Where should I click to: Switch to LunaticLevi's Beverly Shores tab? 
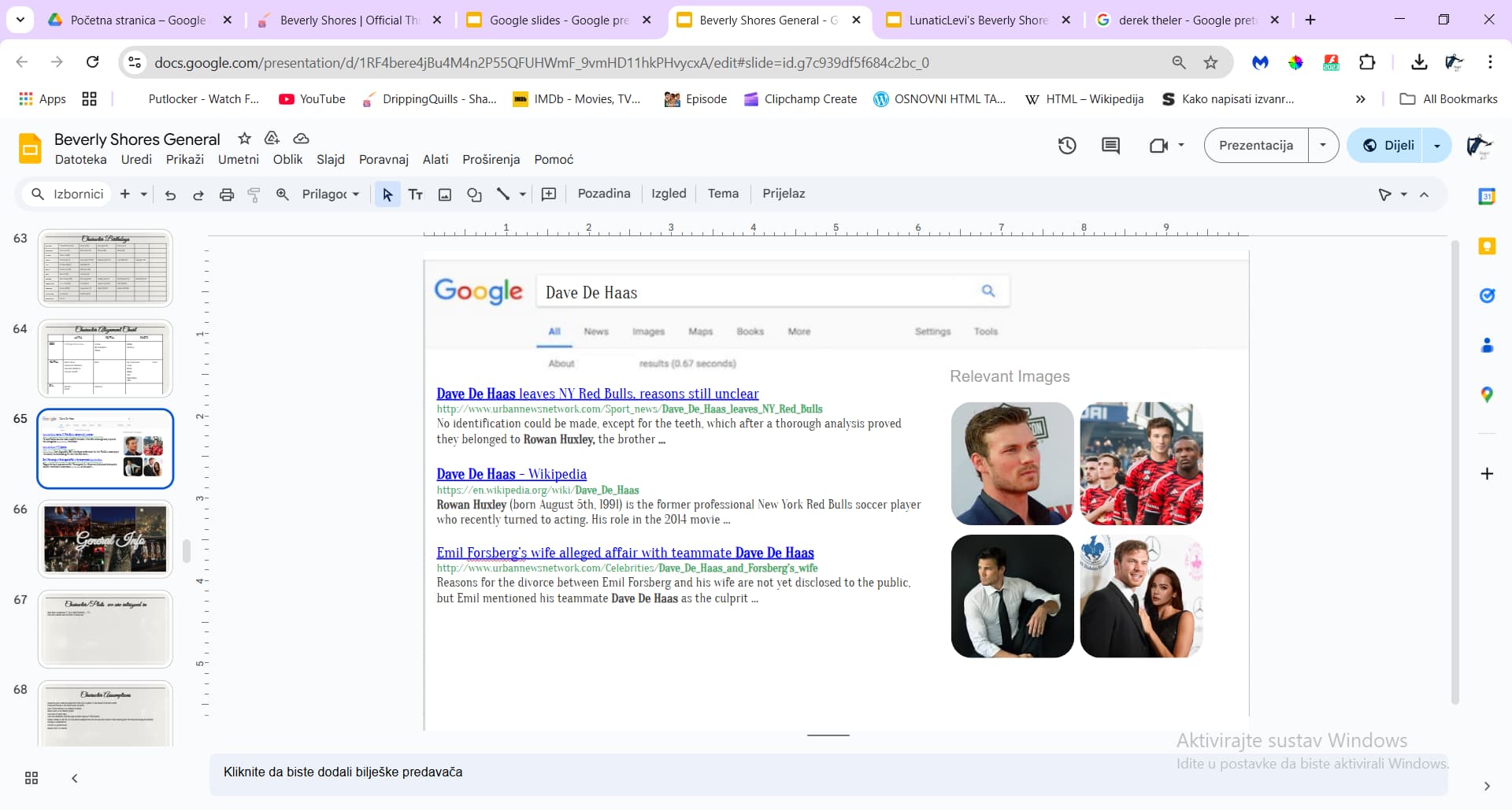click(977, 20)
